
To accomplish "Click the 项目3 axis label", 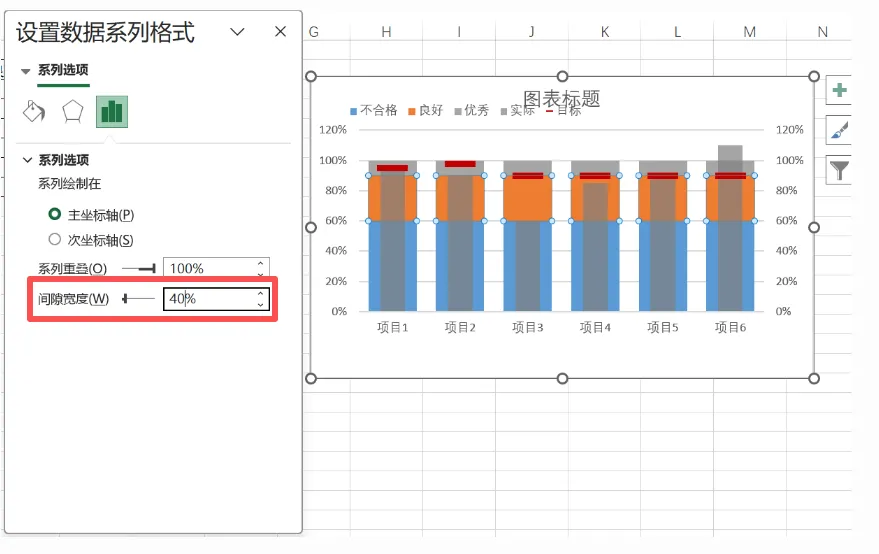I will tap(528, 327).
